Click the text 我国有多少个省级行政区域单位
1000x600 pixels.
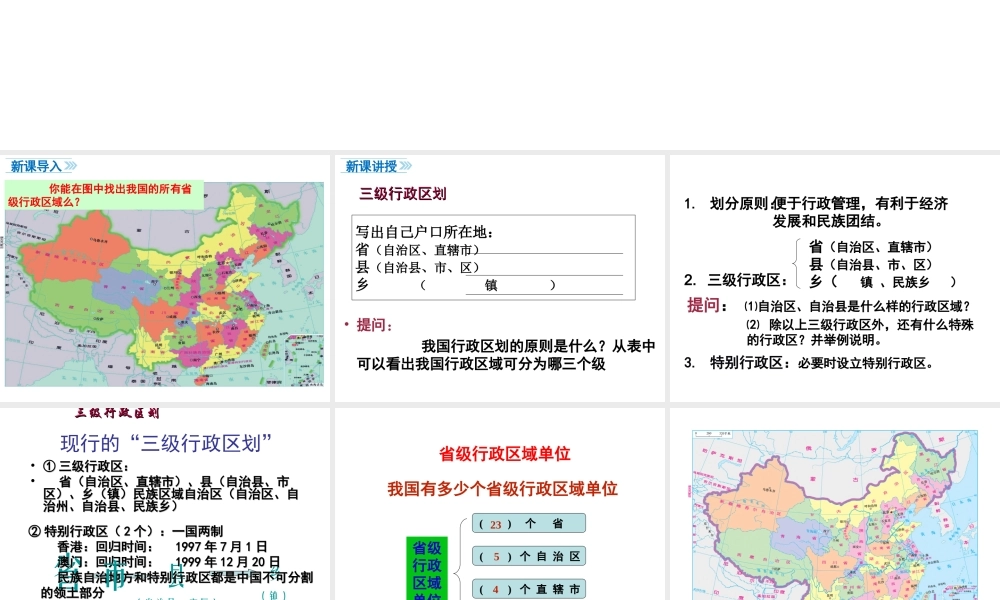[x=503, y=489]
